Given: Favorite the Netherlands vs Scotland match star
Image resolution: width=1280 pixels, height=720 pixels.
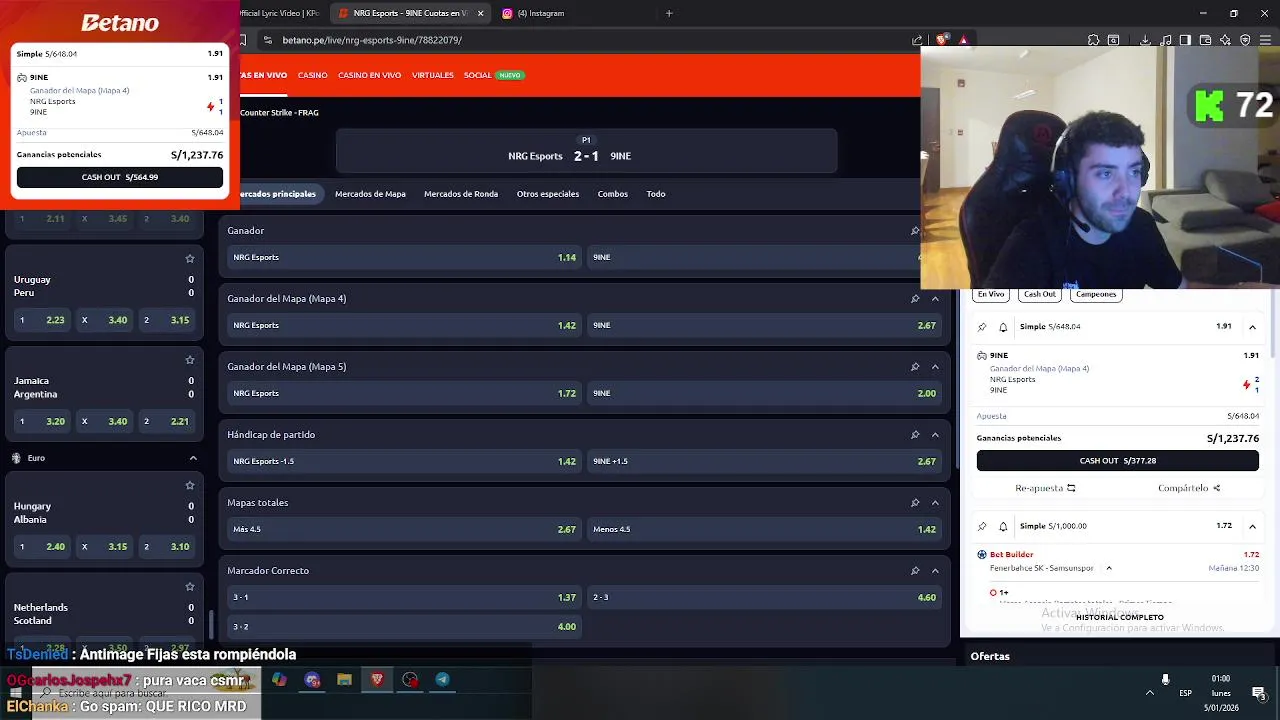Looking at the screenshot, I should tap(190, 587).
